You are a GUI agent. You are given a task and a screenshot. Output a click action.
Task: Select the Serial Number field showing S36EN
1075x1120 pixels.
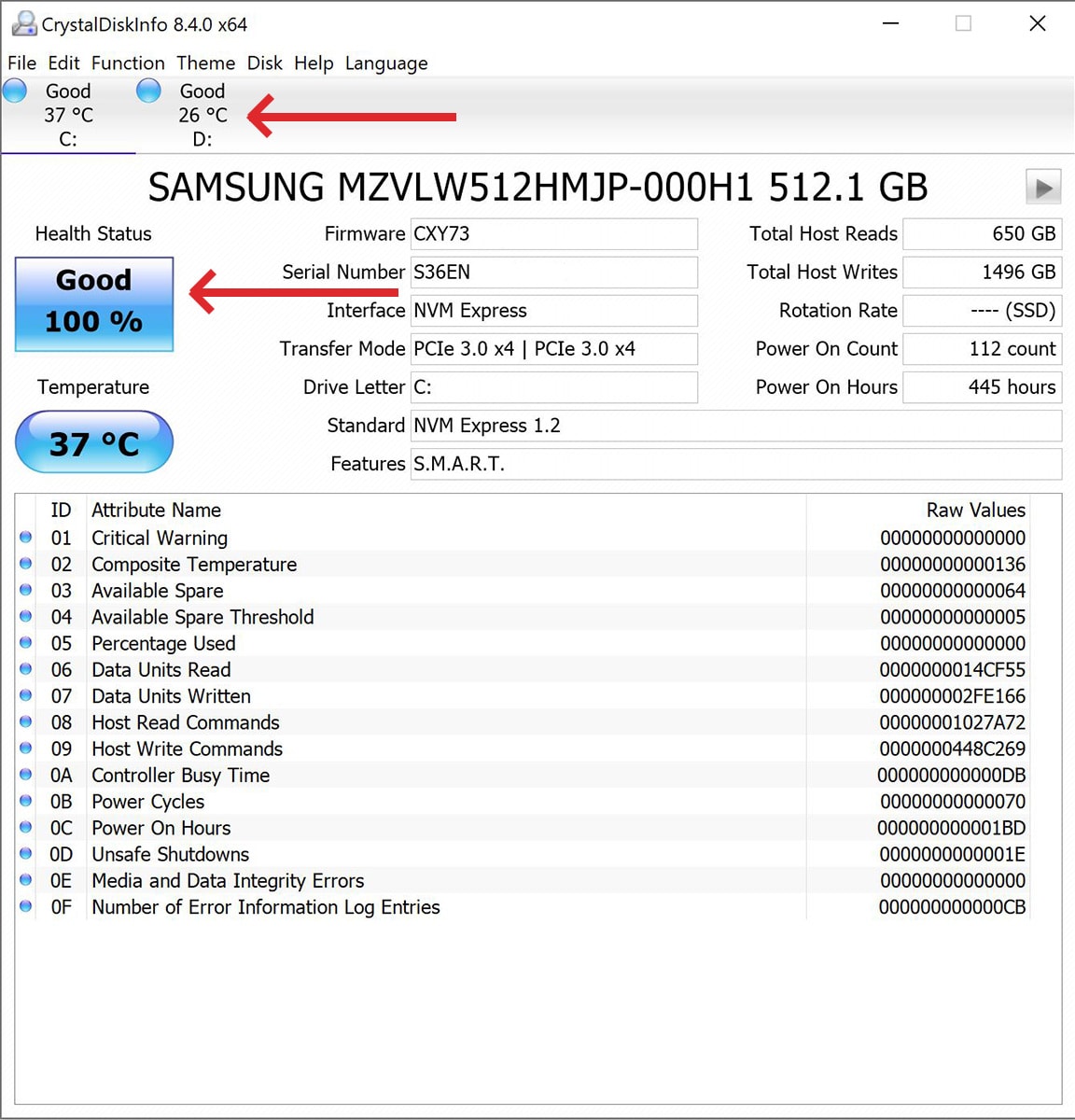pyautogui.click(x=553, y=272)
